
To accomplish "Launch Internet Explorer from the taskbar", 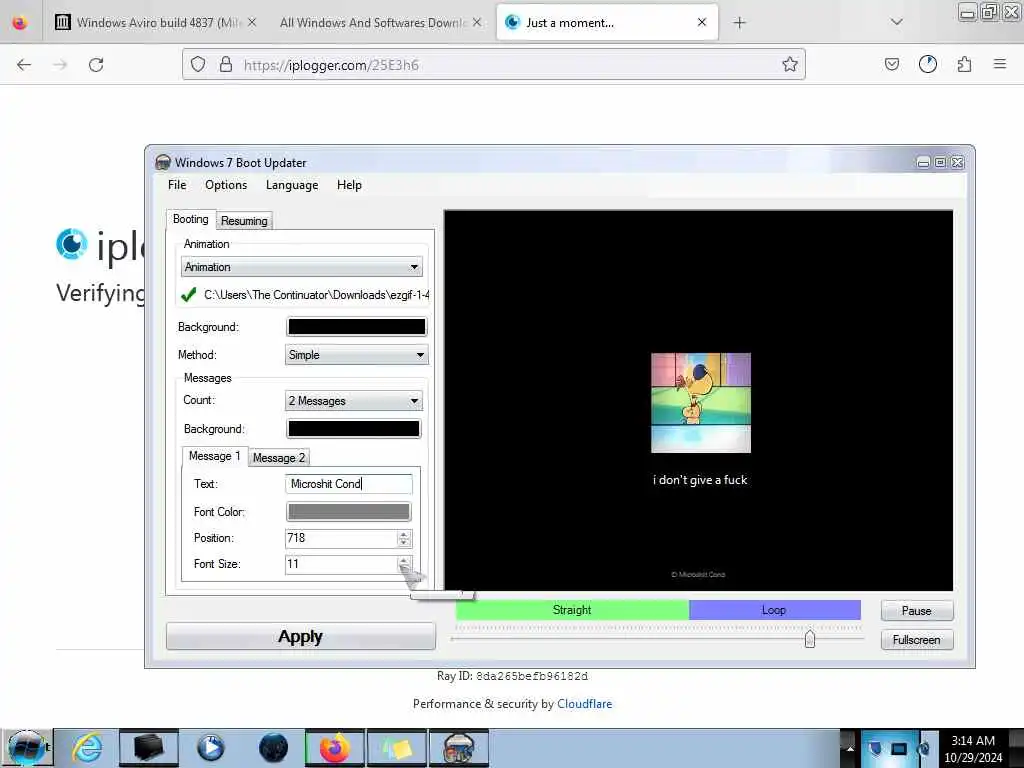I will pyautogui.click(x=87, y=748).
